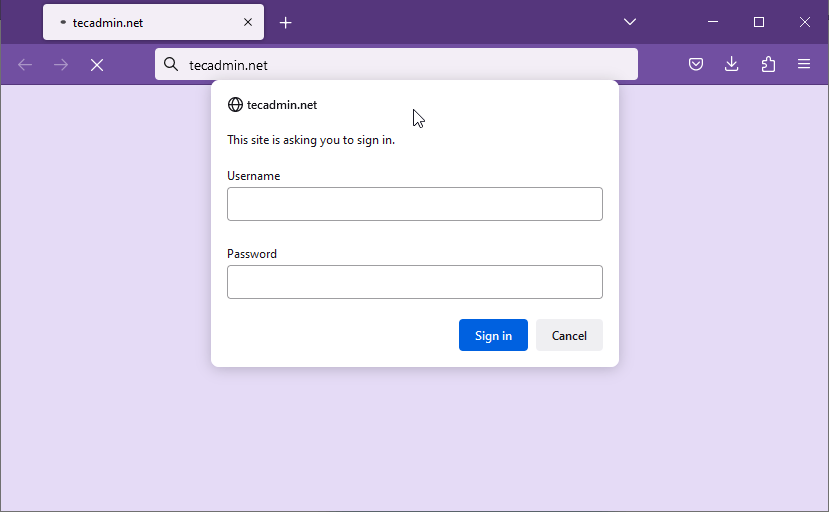Click the Password label

[252, 254]
